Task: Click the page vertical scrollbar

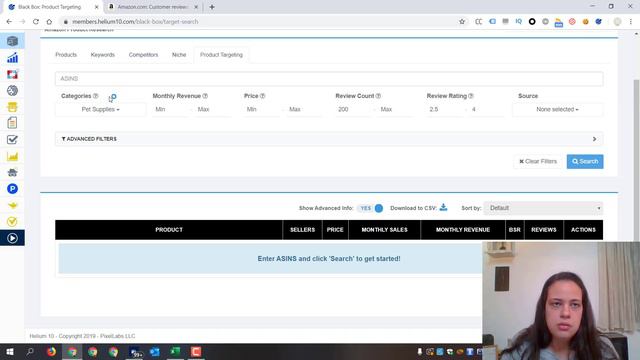Action: pyautogui.click(x=636, y=159)
